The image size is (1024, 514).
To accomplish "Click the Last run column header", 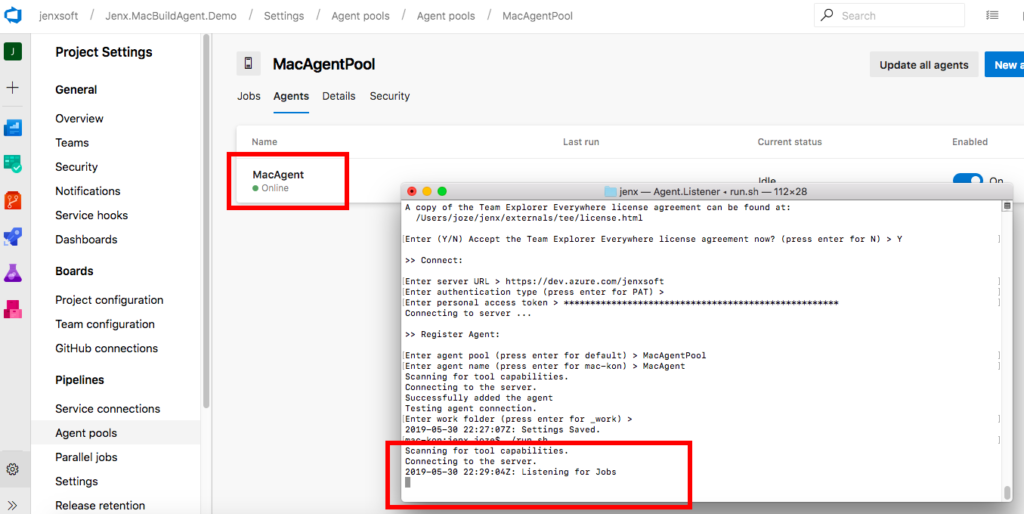I will [581, 142].
